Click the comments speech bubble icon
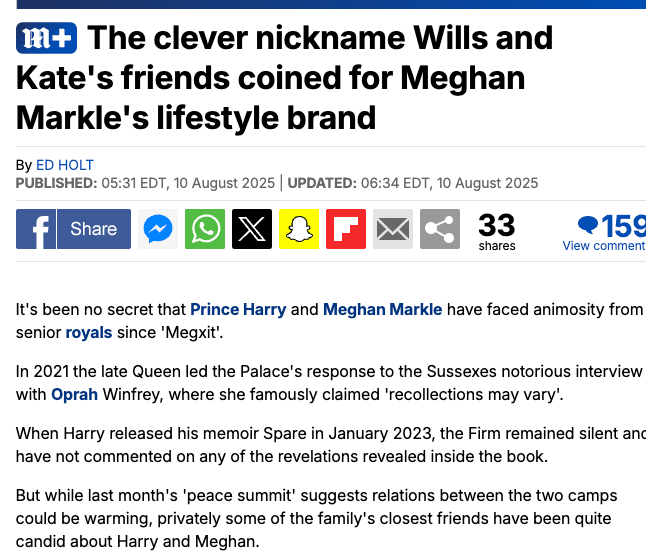646x560 pixels. point(589,225)
